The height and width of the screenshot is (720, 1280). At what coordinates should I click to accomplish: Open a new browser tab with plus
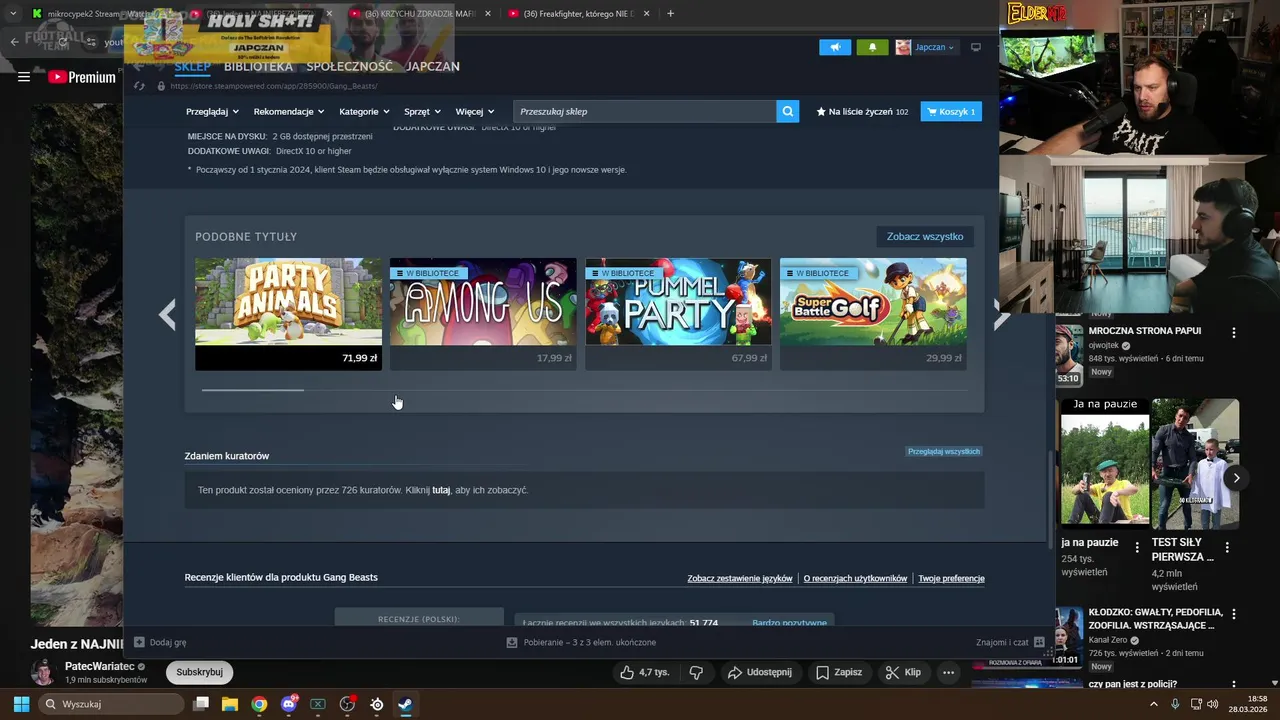point(670,14)
